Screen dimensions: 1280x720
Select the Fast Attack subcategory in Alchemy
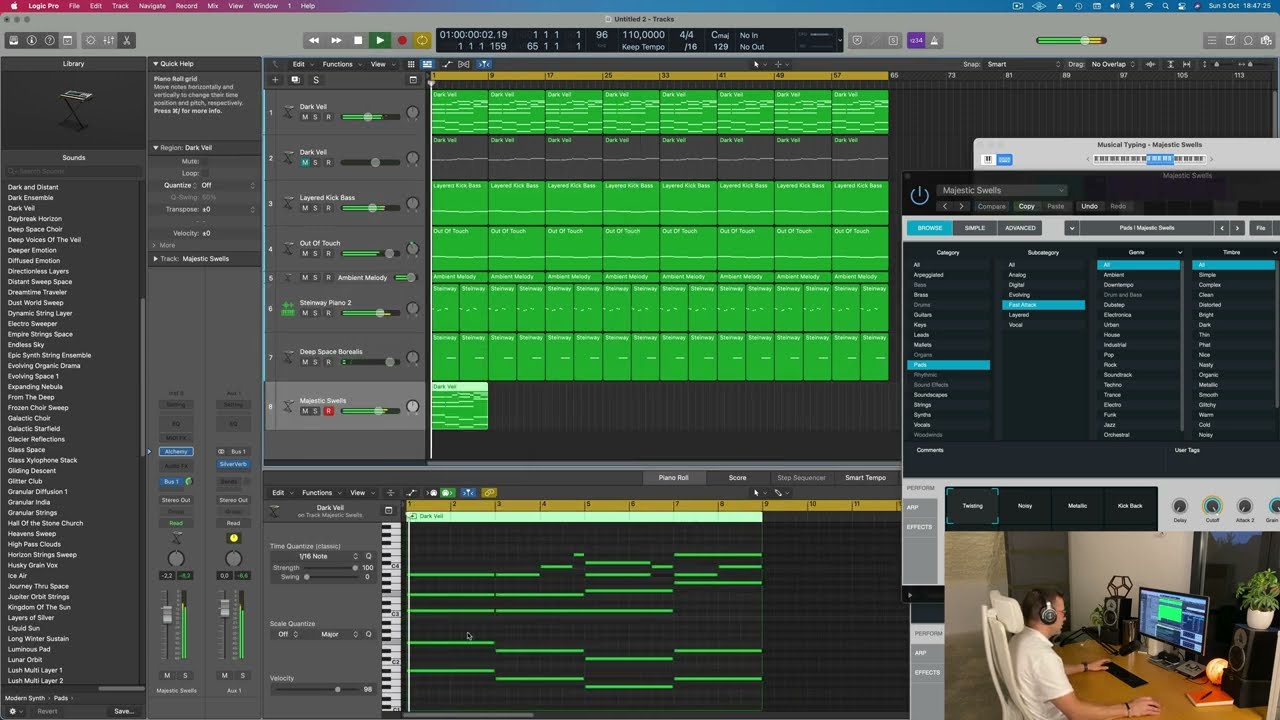(1043, 305)
